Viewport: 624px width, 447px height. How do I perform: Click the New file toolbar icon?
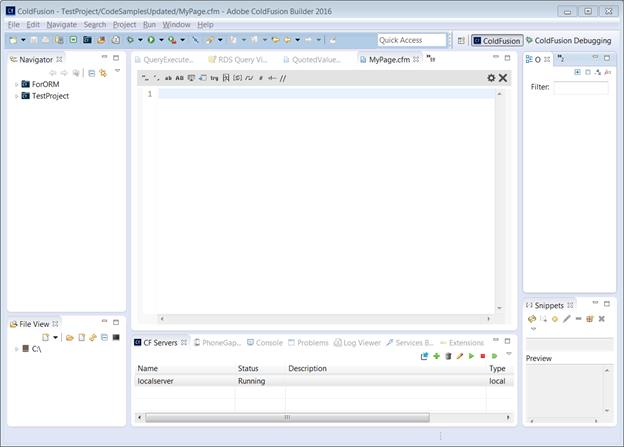coord(13,40)
